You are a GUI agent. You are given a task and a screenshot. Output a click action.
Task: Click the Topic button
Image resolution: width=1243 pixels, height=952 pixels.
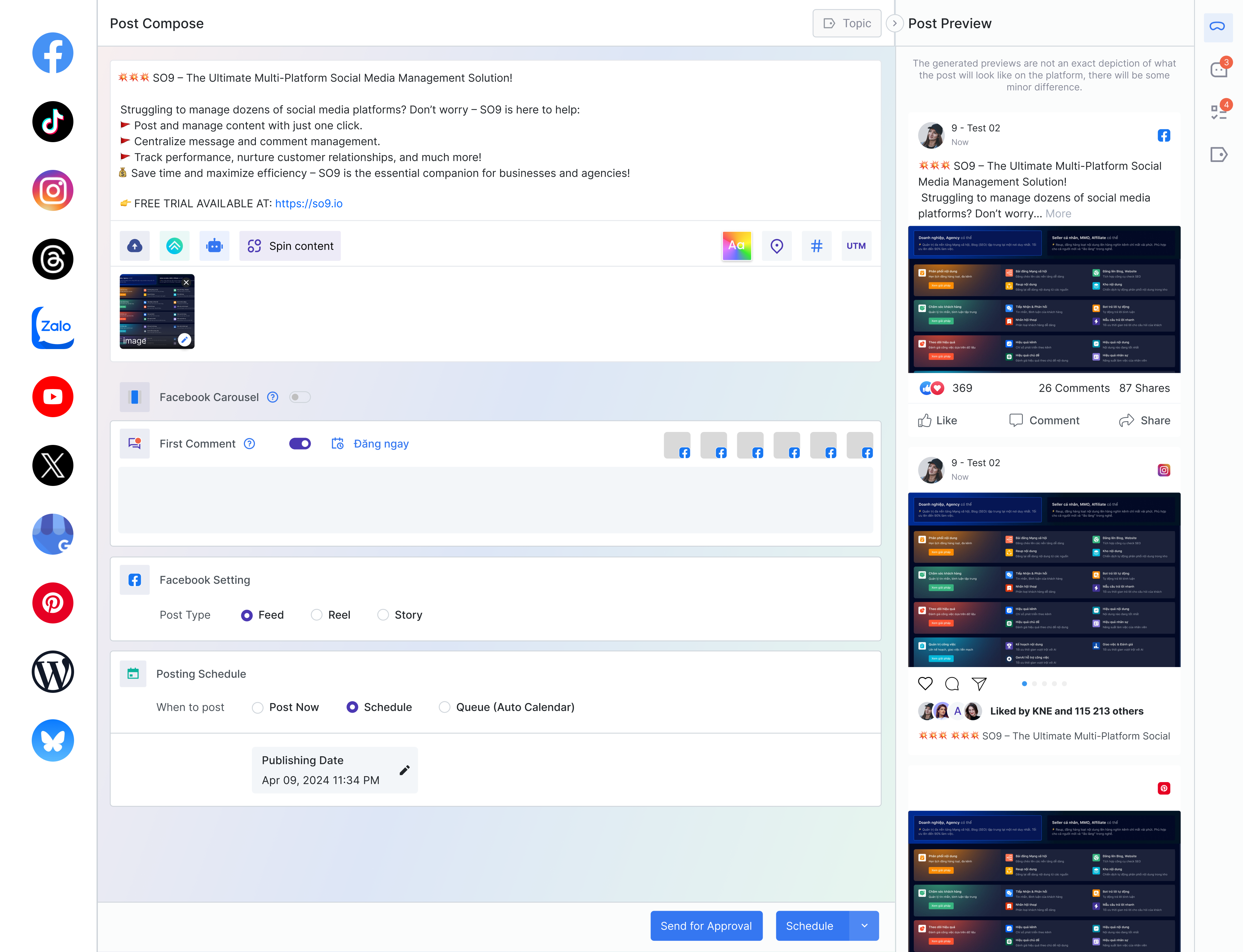pos(847,23)
